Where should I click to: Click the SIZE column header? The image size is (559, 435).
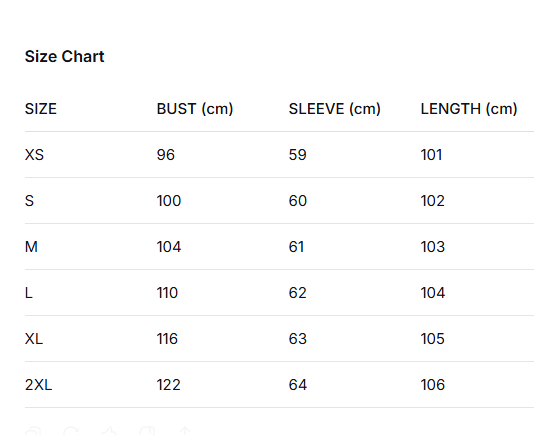click(x=41, y=109)
